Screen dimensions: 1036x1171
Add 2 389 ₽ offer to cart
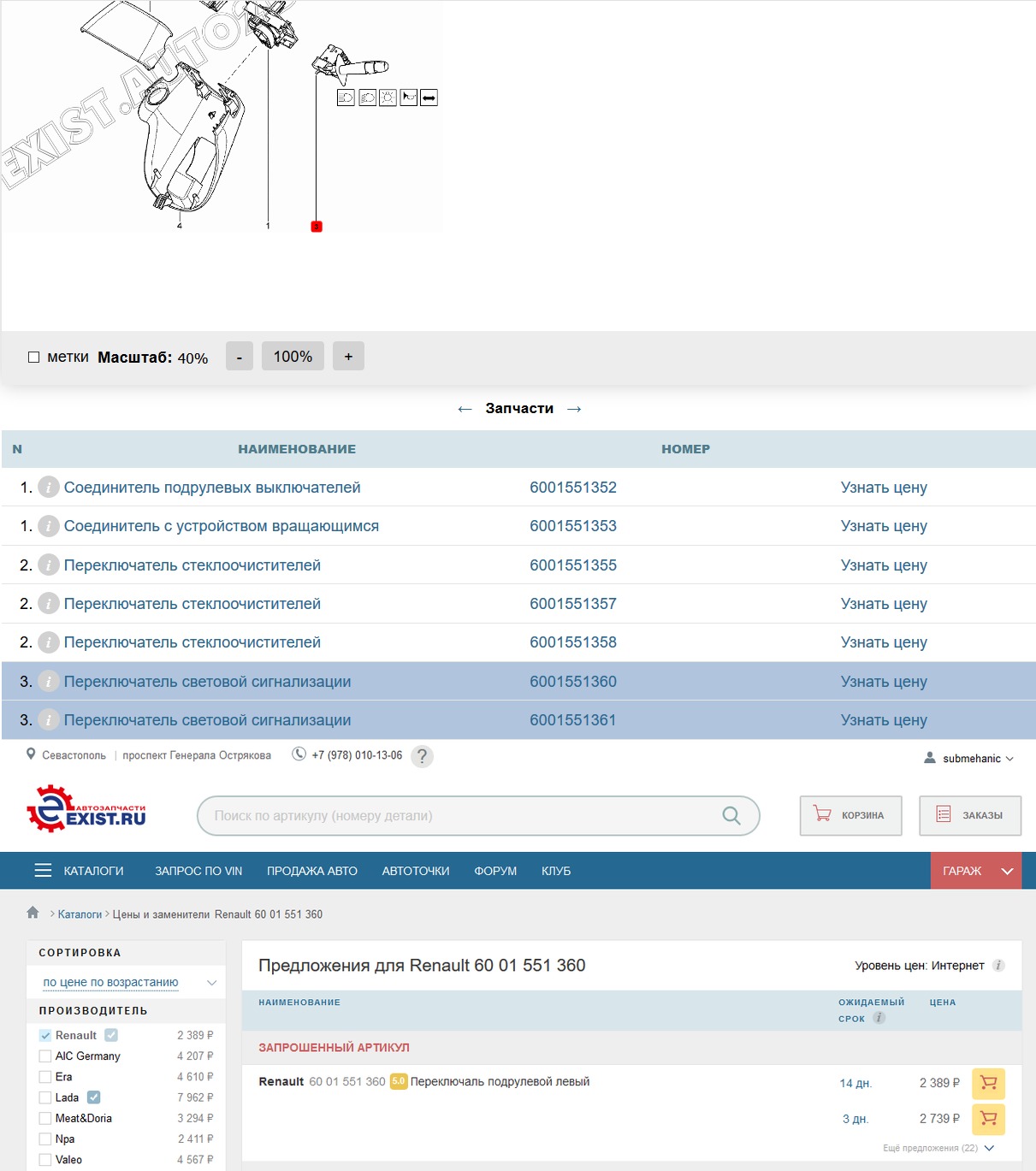(x=988, y=1083)
